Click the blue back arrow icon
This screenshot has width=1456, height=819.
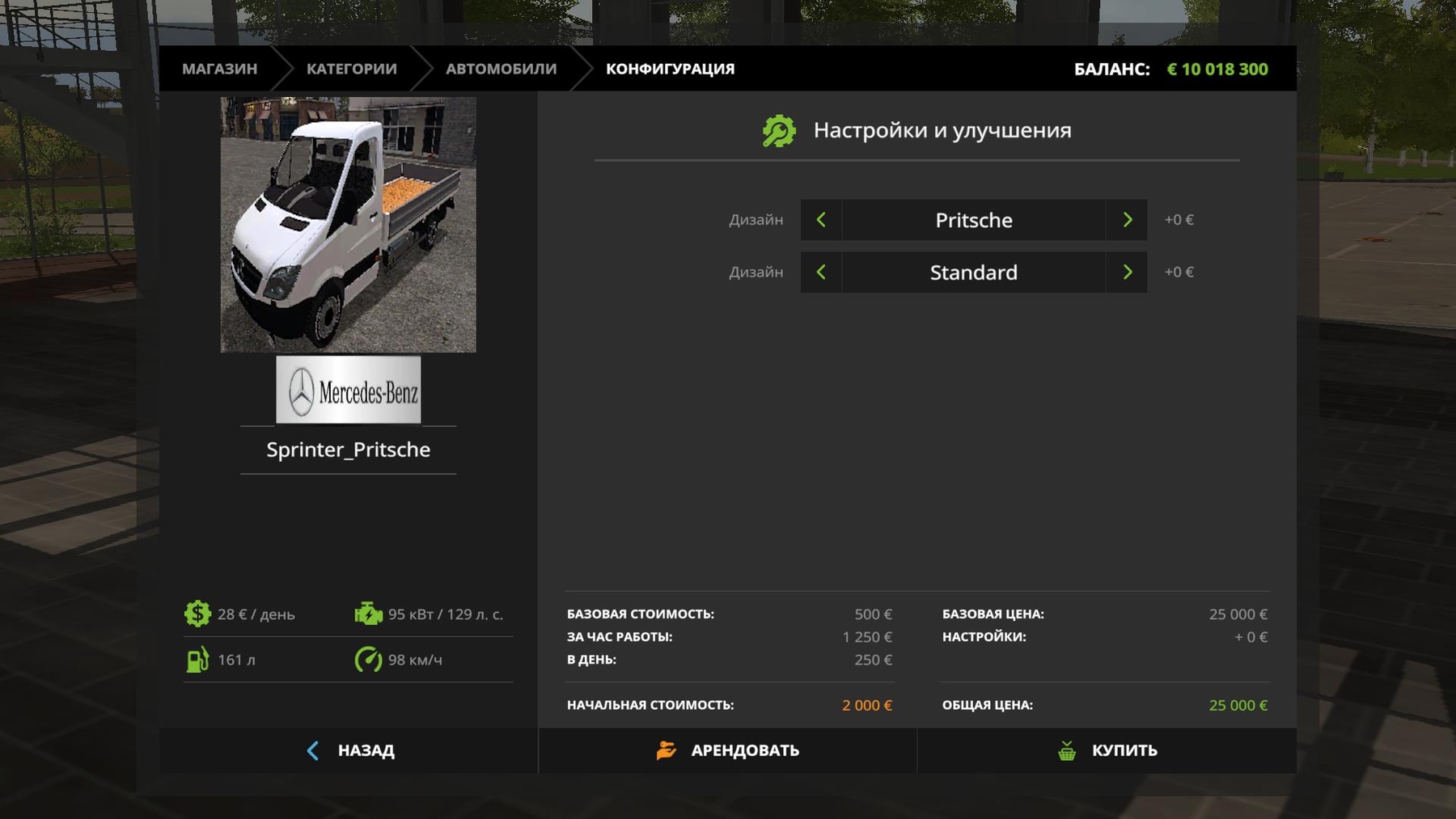tap(313, 750)
